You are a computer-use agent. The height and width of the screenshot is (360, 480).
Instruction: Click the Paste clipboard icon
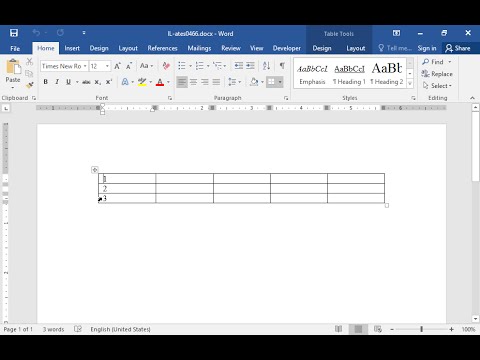point(13,66)
